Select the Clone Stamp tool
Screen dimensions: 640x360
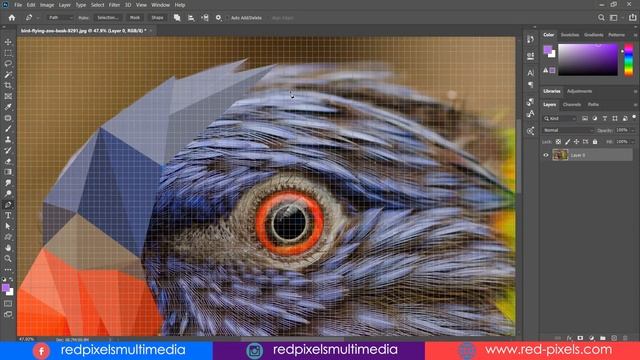pos(8,140)
